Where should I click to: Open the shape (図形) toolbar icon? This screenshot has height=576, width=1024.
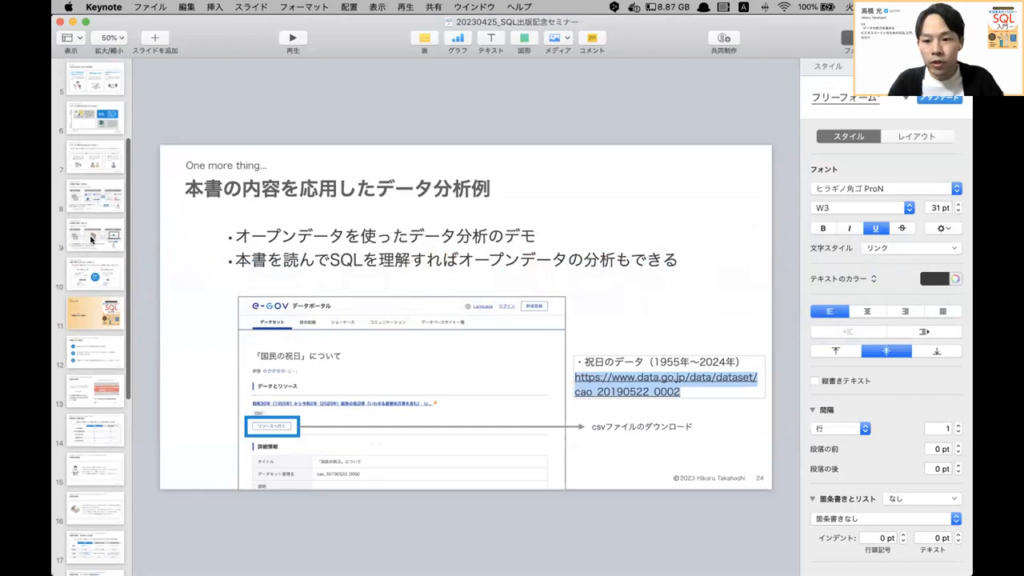(x=524, y=38)
